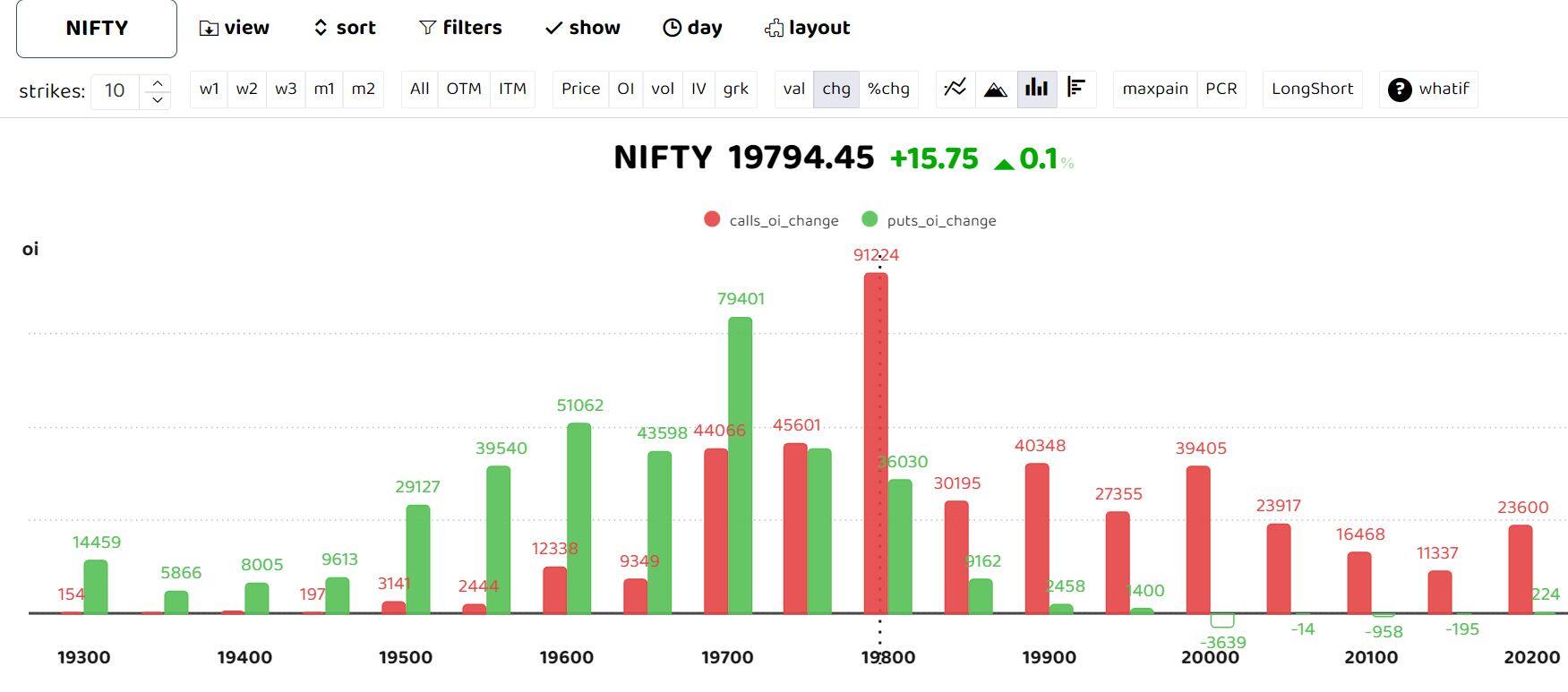Decrease strikes count with down arrow
Image resolution: width=1568 pixels, height=692 pixels.
click(158, 99)
